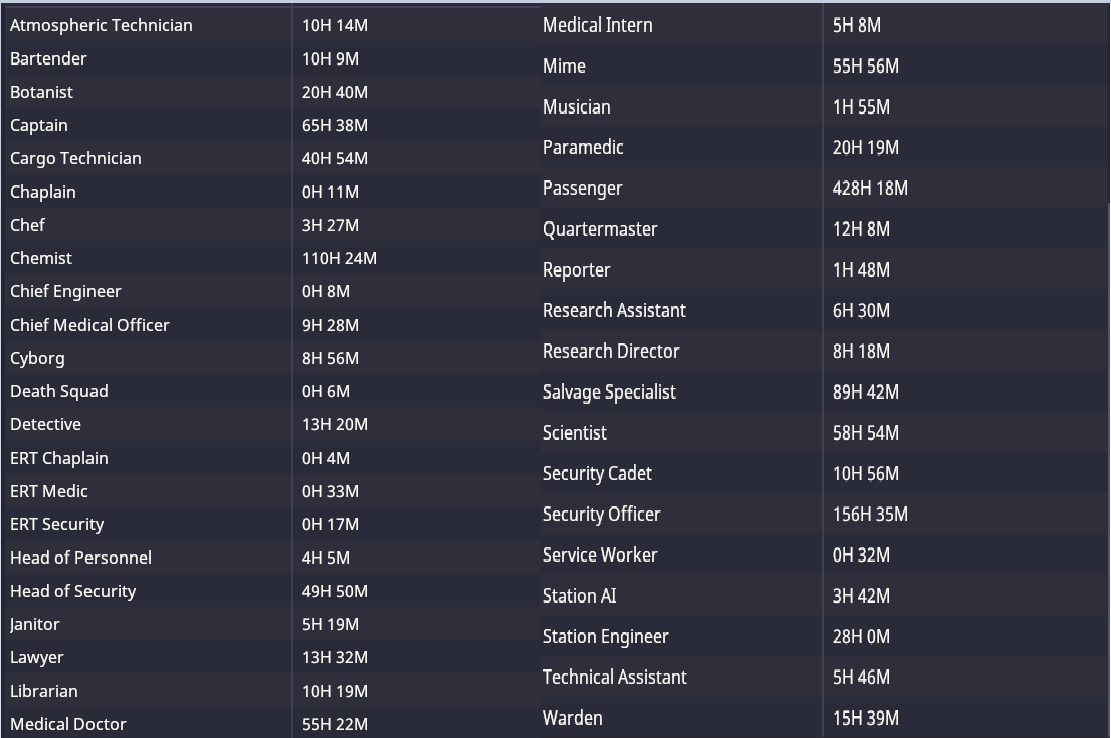
Task: Select the ERT Chaplain role name
Action: click(59, 458)
